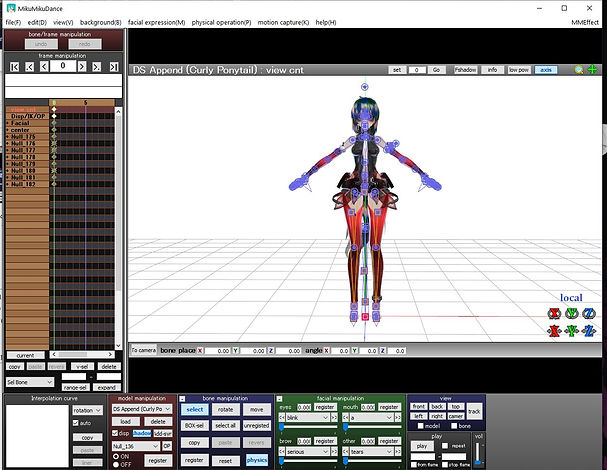This screenshot has height=470, width=607.
Task: Next eyes morph arrow next to blink
Action: pyautogui.click(x=334, y=418)
